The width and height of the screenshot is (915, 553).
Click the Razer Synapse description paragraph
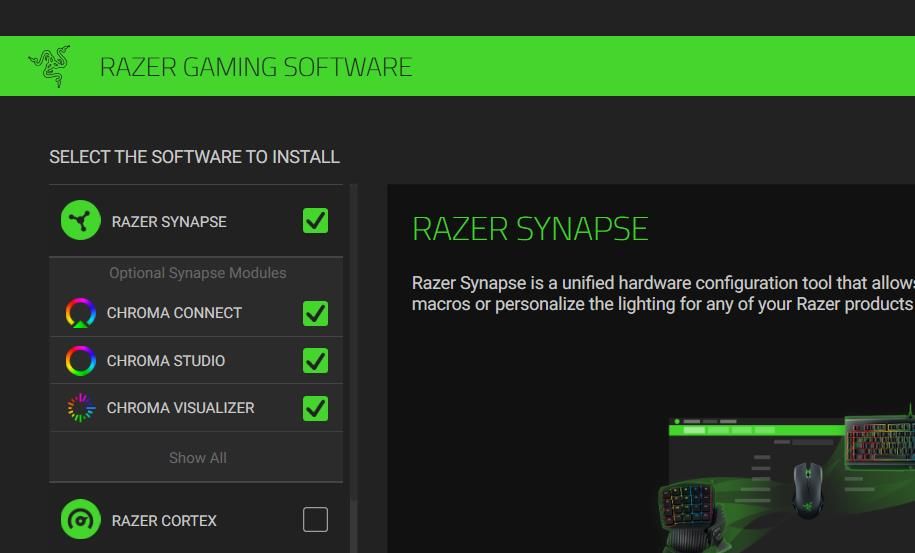[x=663, y=293]
